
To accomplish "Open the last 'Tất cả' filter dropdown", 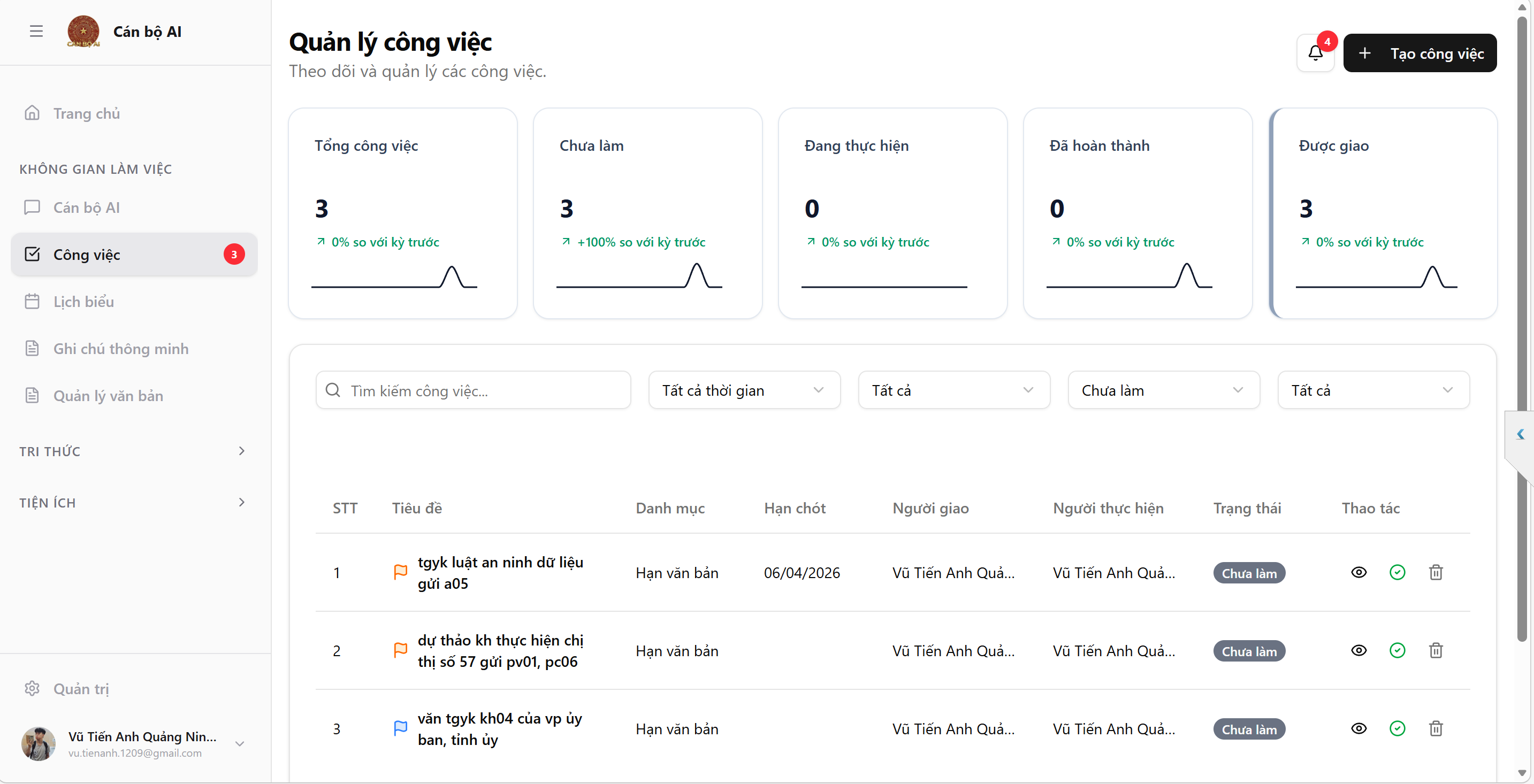I will click(x=1373, y=390).
